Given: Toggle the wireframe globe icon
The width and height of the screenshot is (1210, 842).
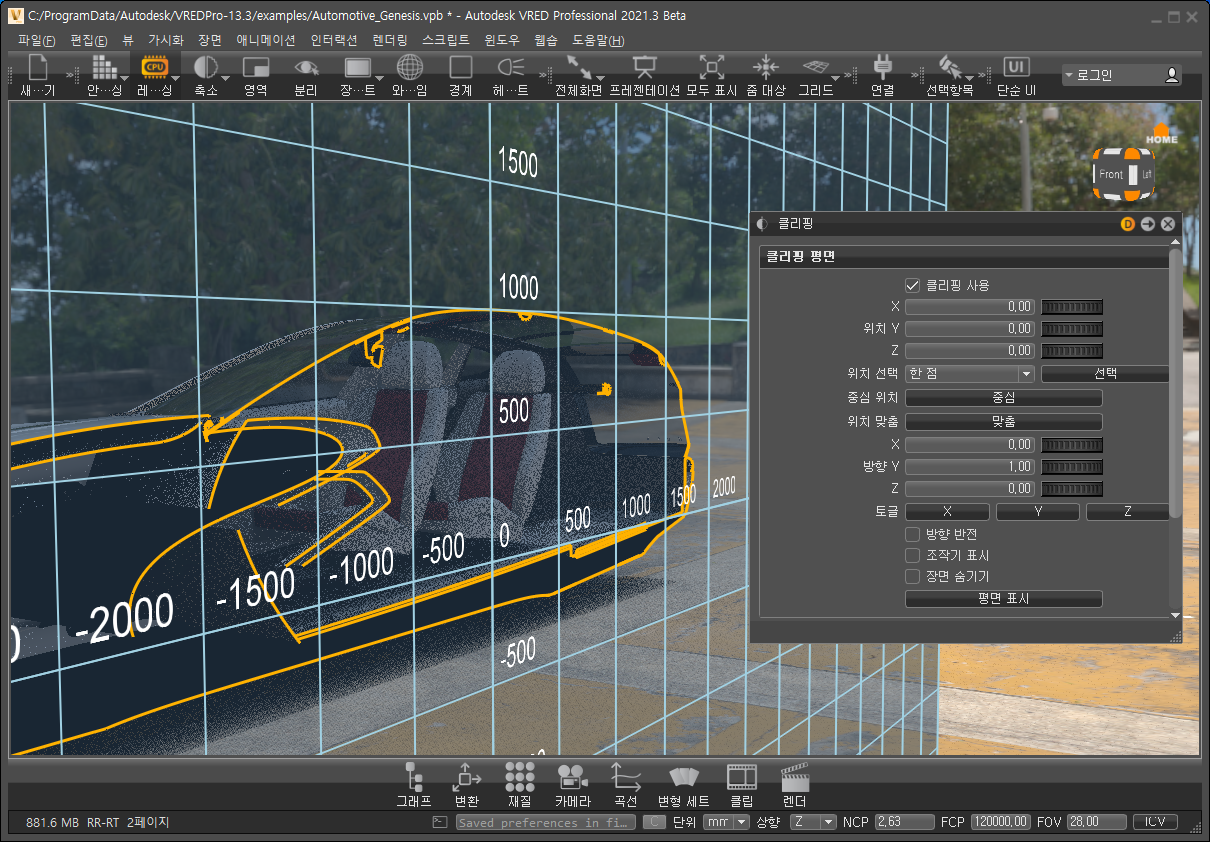Looking at the screenshot, I should 409,68.
